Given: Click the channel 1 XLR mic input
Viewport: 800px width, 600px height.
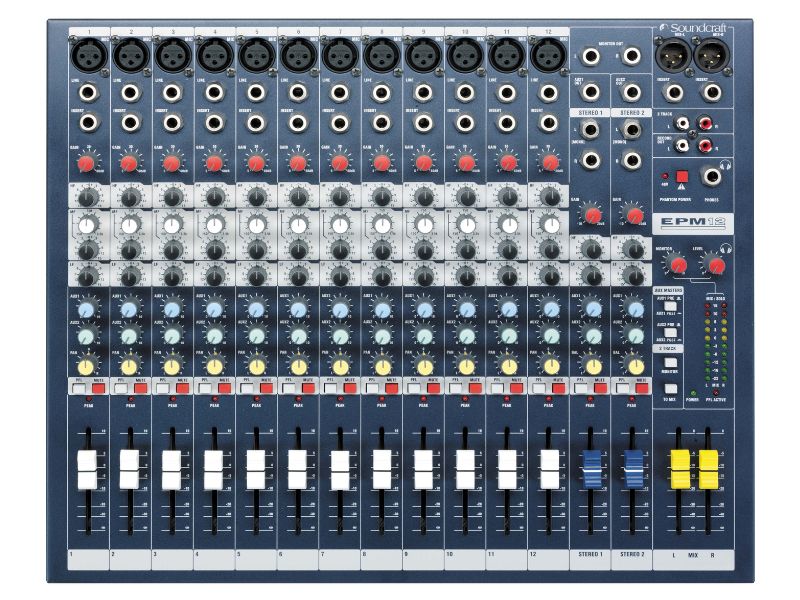Looking at the screenshot, I should [87, 50].
